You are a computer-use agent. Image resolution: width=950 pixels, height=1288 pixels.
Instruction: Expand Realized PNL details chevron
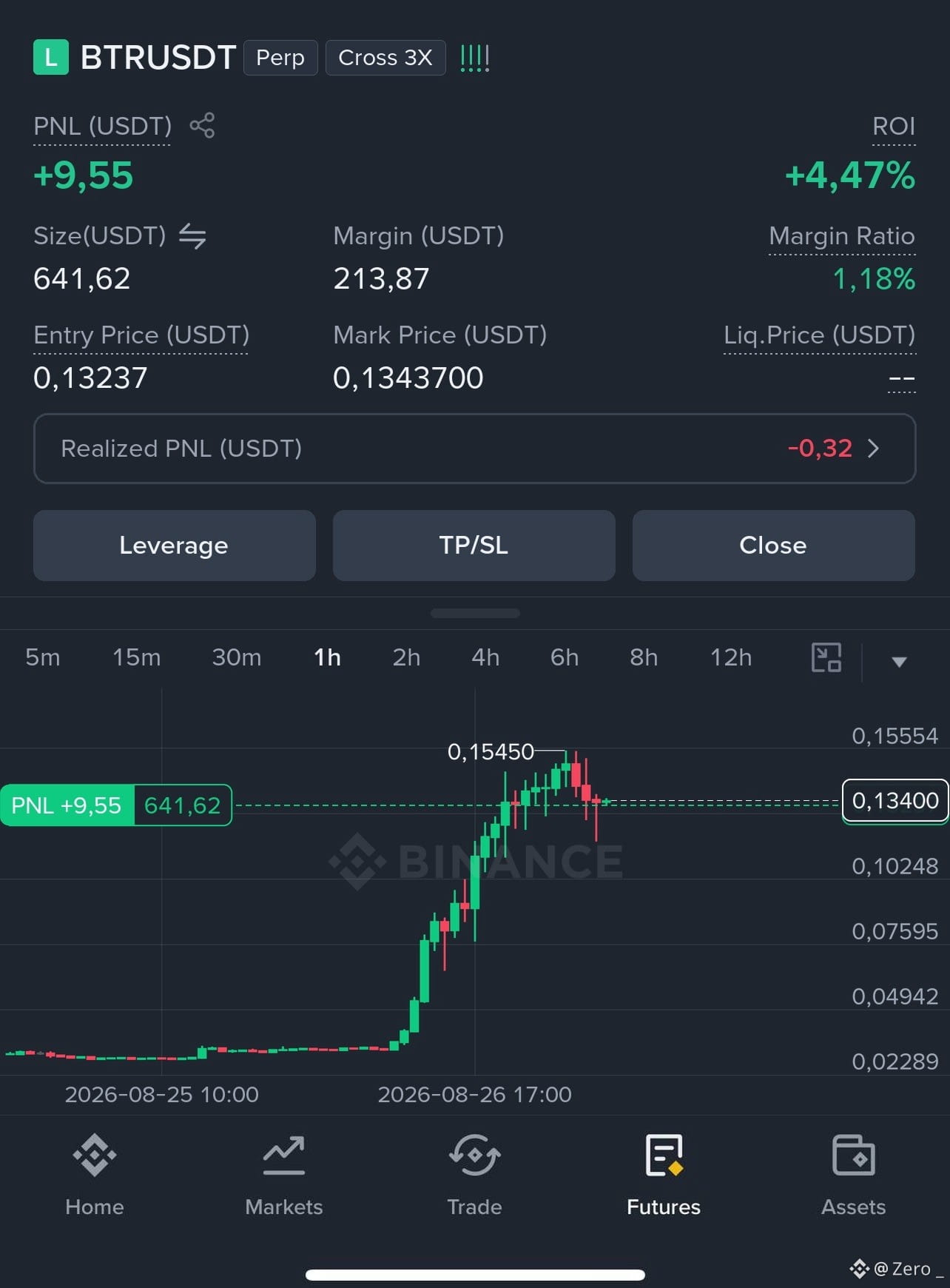point(874,449)
